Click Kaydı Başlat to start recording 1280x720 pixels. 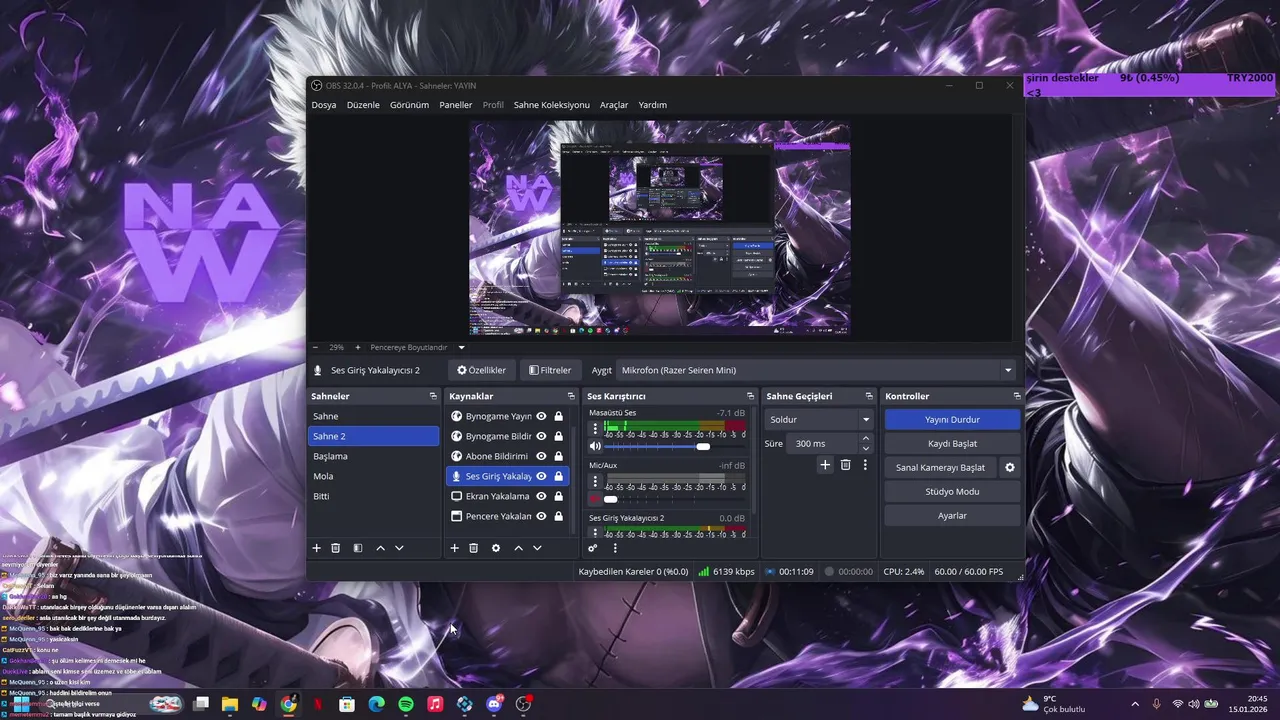[x=952, y=444]
